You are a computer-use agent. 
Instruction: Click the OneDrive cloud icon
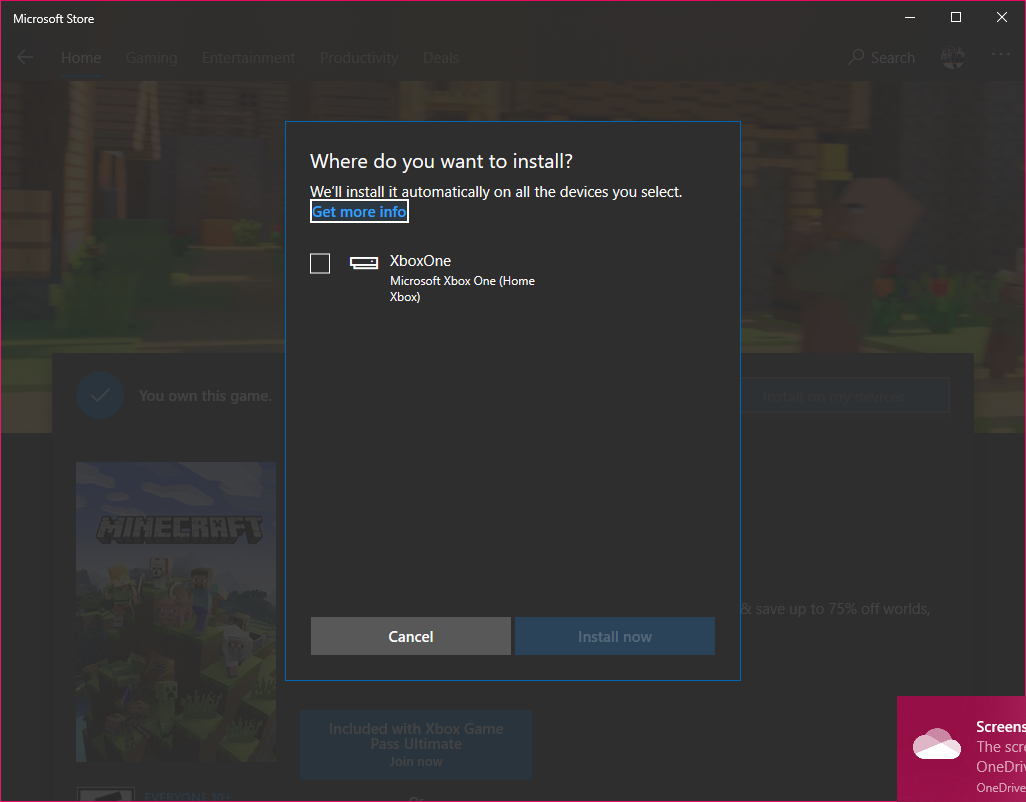[x=937, y=744]
